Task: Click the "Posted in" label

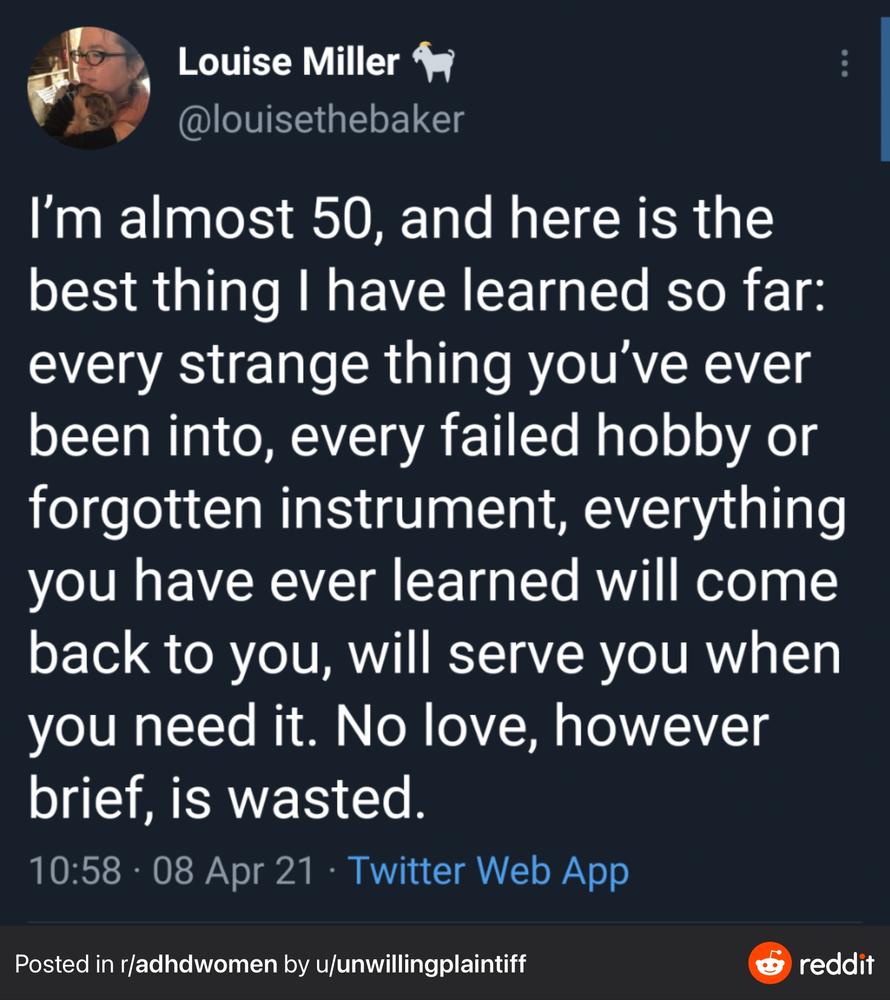Action: (x=64, y=964)
